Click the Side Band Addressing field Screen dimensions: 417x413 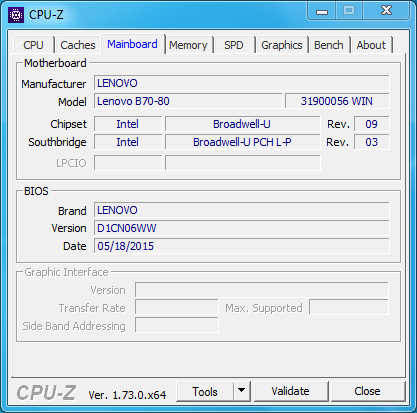177,325
